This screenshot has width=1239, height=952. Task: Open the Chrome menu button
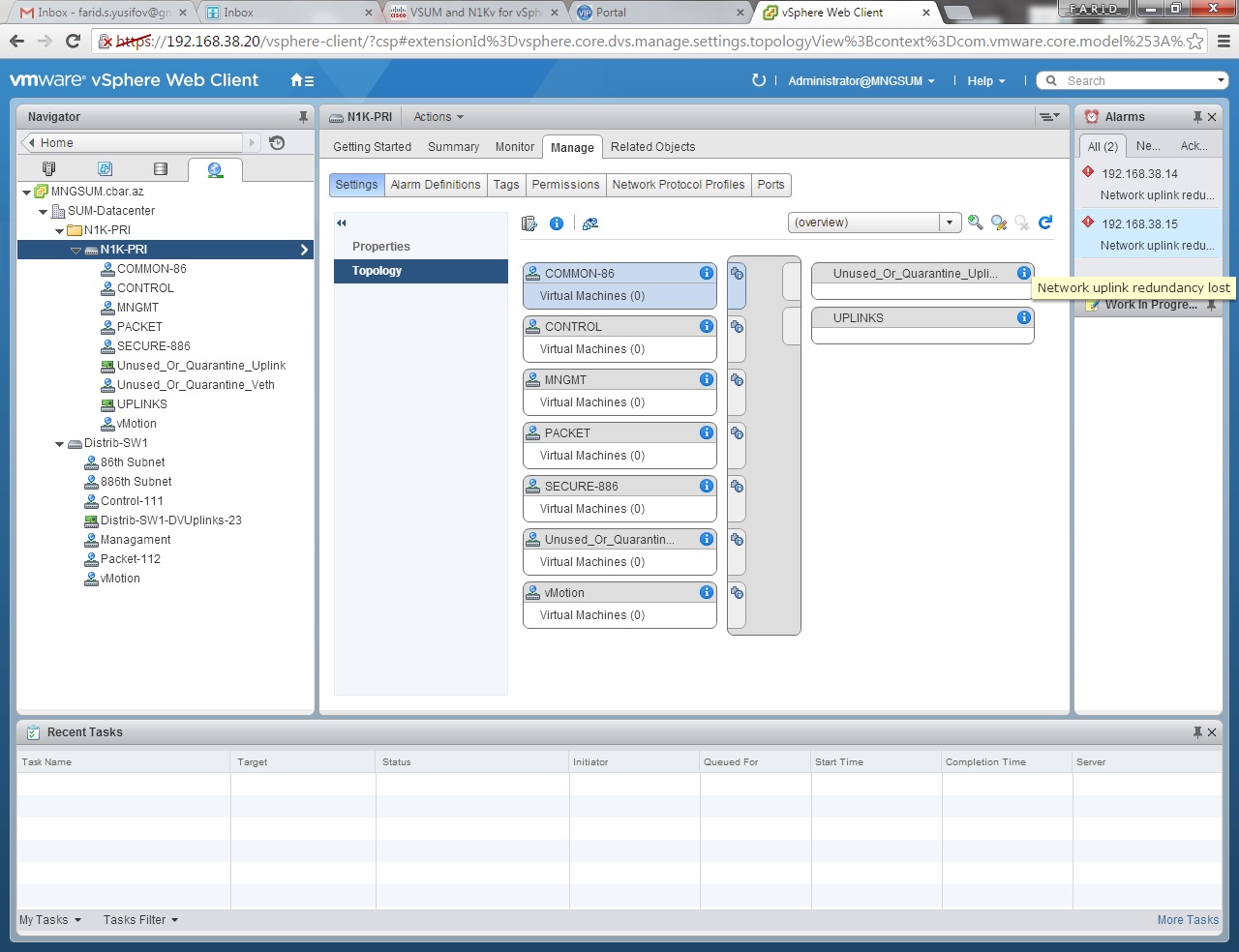pos(1224,41)
